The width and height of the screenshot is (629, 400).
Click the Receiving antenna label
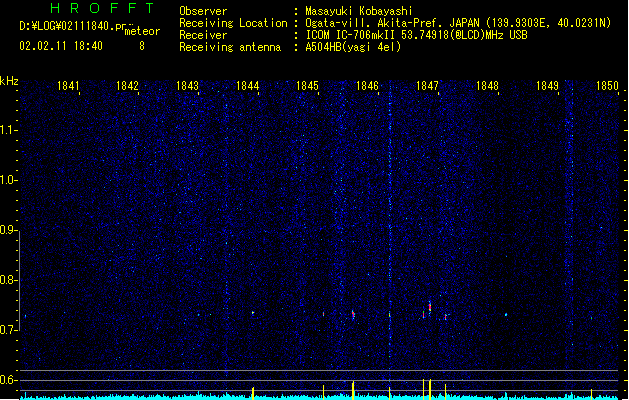(x=230, y=47)
